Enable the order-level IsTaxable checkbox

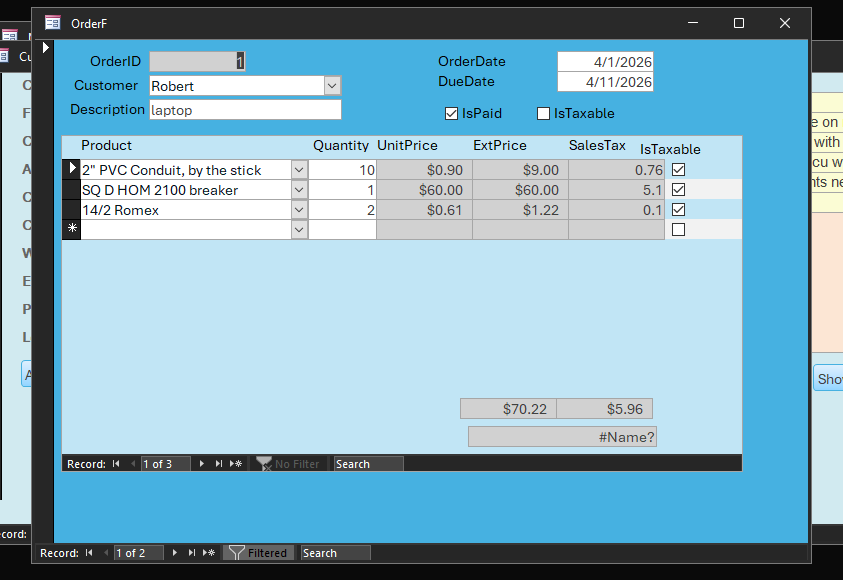click(543, 114)
